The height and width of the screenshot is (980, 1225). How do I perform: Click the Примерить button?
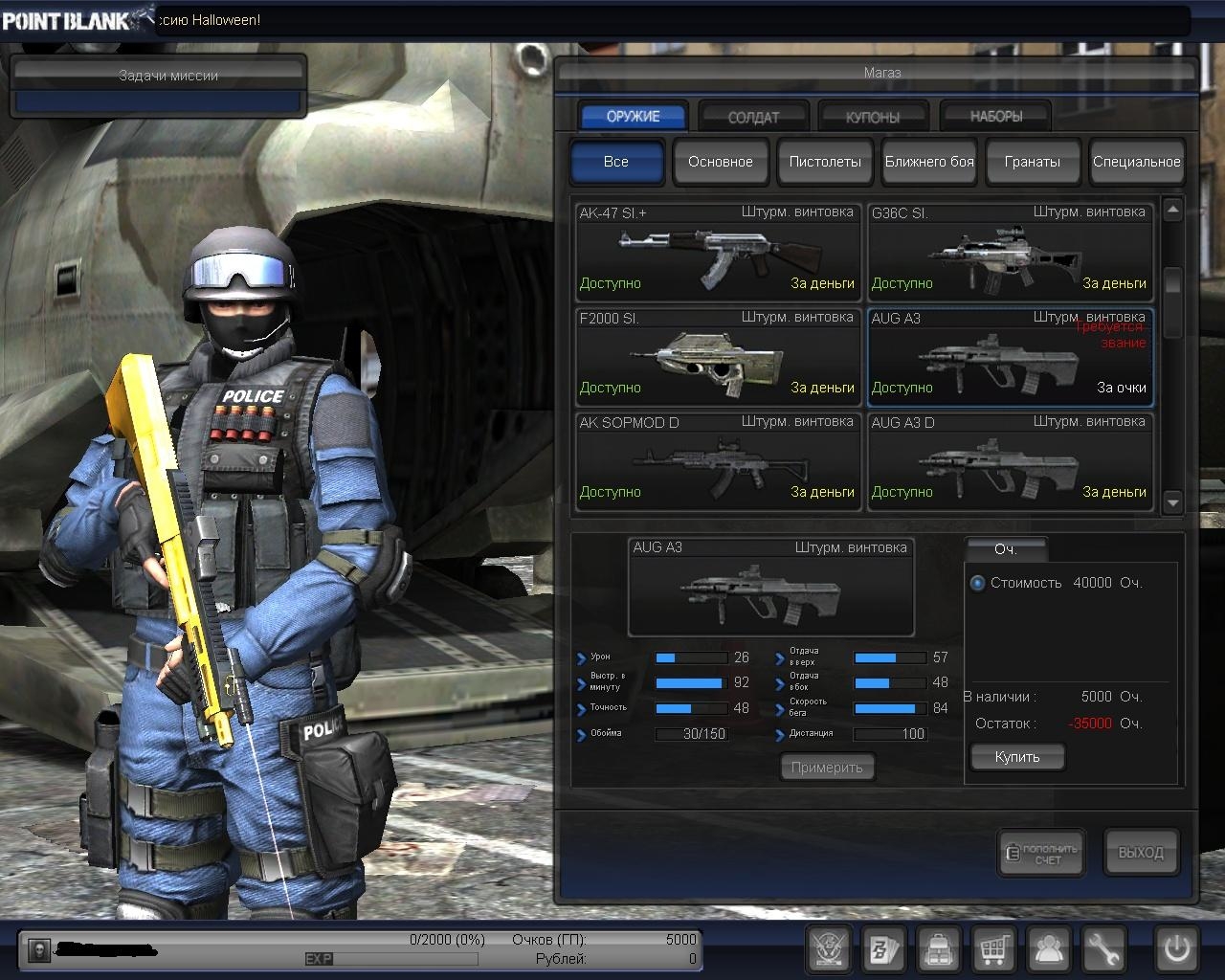coord(827,768)
